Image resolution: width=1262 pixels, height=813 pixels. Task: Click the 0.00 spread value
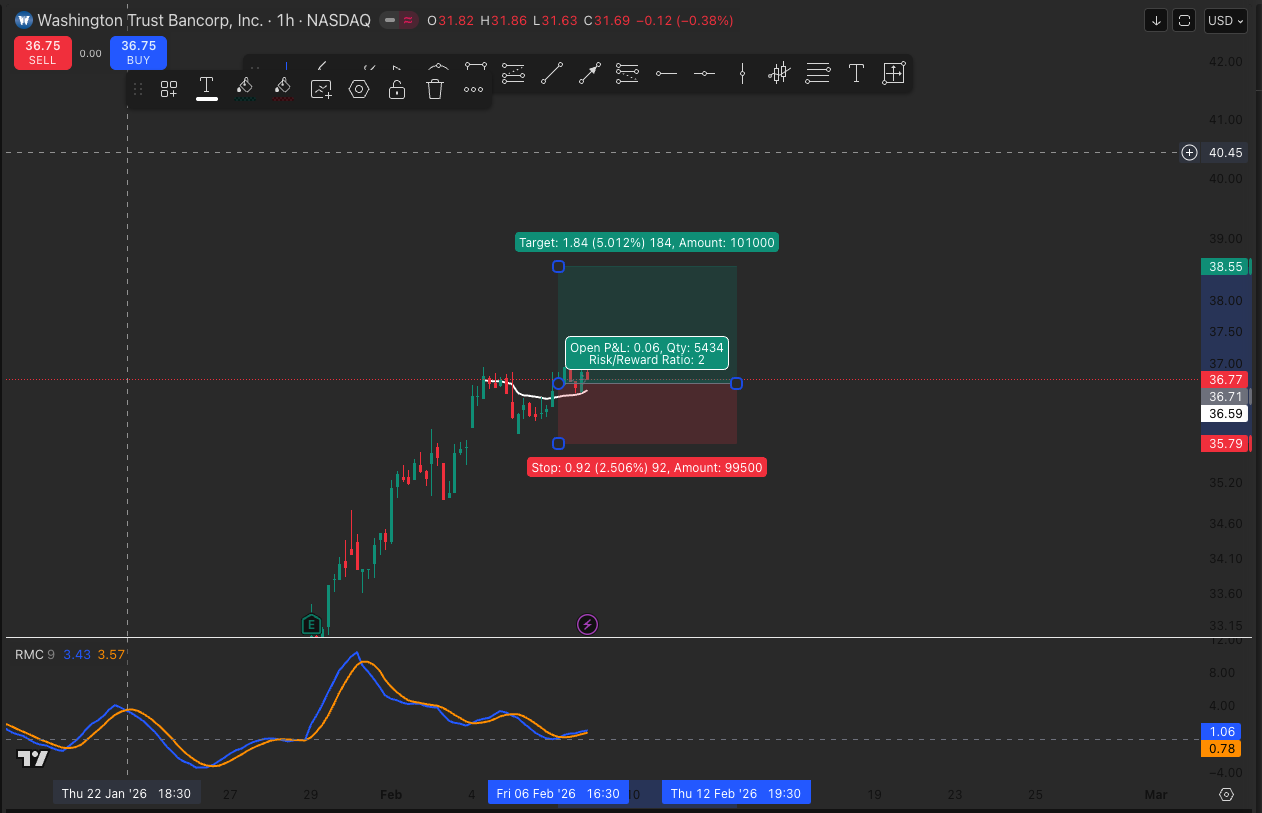click(90, 54)
